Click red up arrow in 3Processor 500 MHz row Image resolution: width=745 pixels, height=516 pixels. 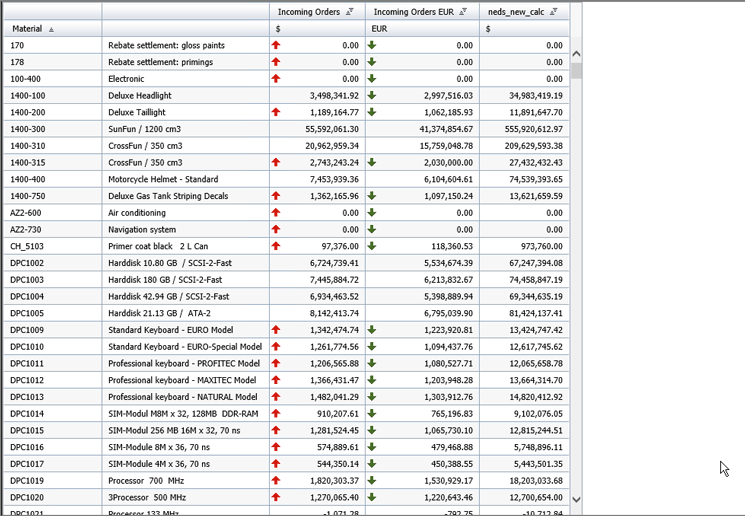tap(276, 497)
